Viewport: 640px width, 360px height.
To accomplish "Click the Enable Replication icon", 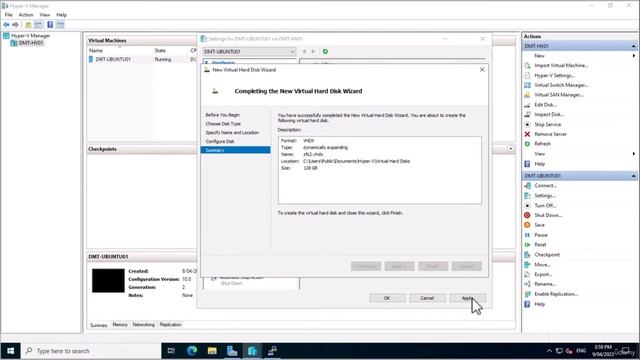I will point(527,294).
